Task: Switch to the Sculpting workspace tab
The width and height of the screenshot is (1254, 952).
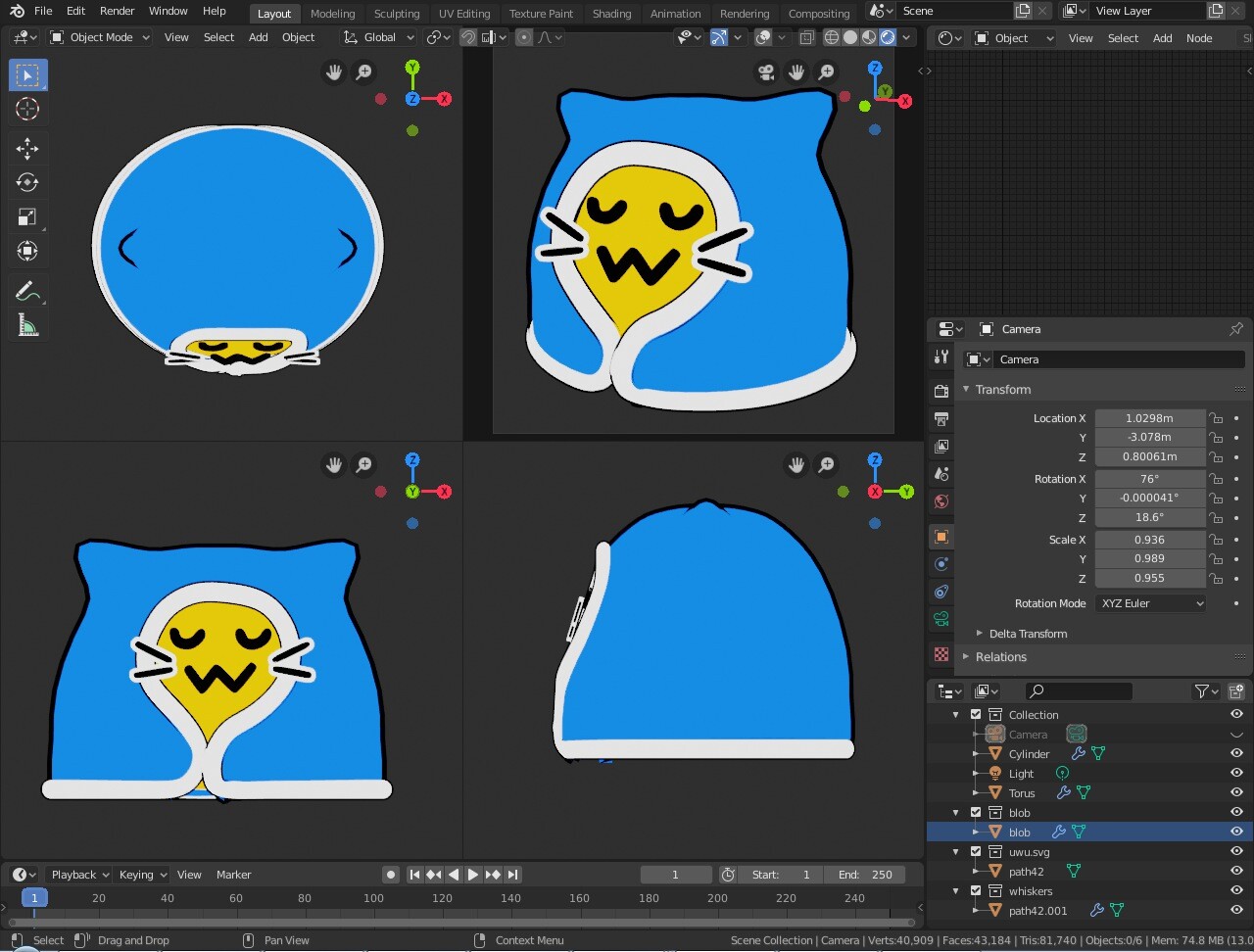Action: (396, 14)
